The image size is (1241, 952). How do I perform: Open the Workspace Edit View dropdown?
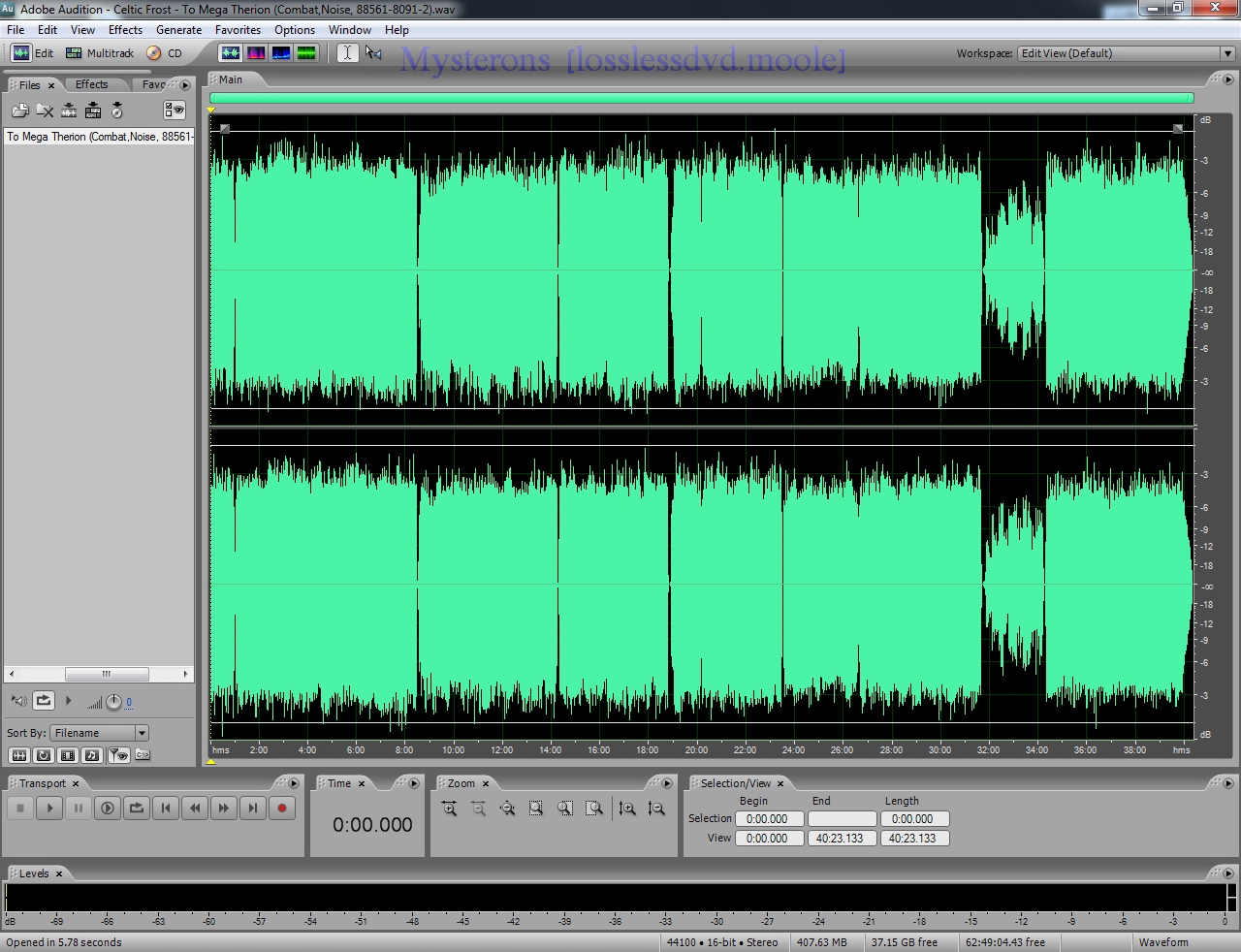click(x=1127, y=53)
